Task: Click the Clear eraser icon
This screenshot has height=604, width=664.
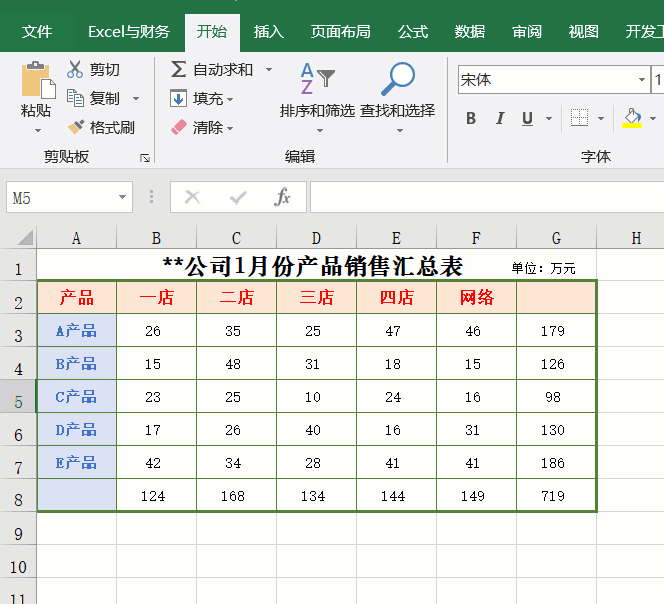Action: coord(178,127)
